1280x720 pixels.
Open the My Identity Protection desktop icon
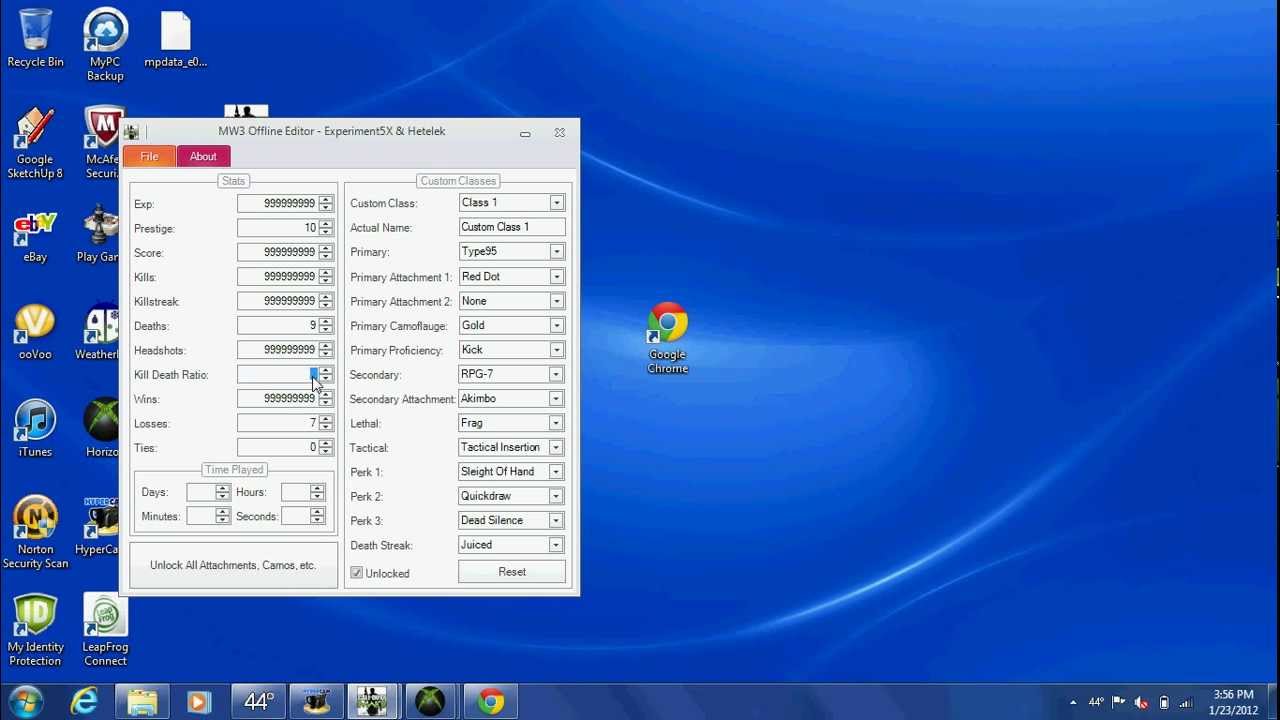coord(35,630)
